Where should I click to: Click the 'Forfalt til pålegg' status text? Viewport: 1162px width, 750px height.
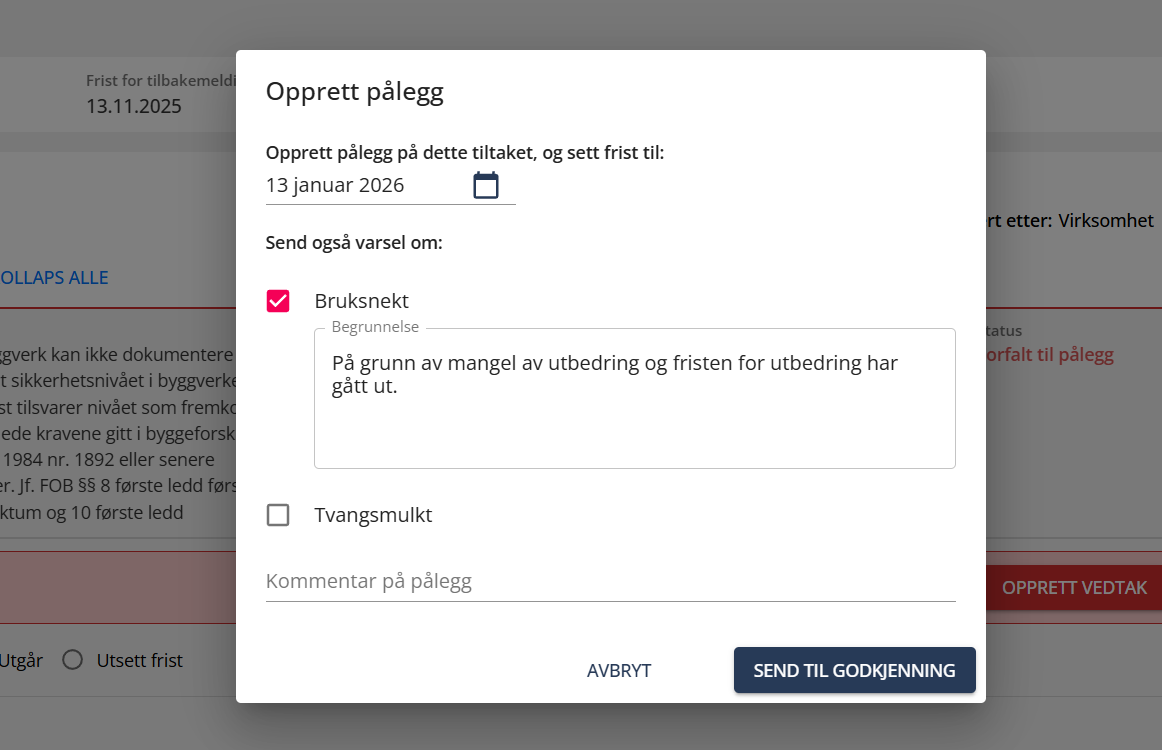tap(1049, 354)
